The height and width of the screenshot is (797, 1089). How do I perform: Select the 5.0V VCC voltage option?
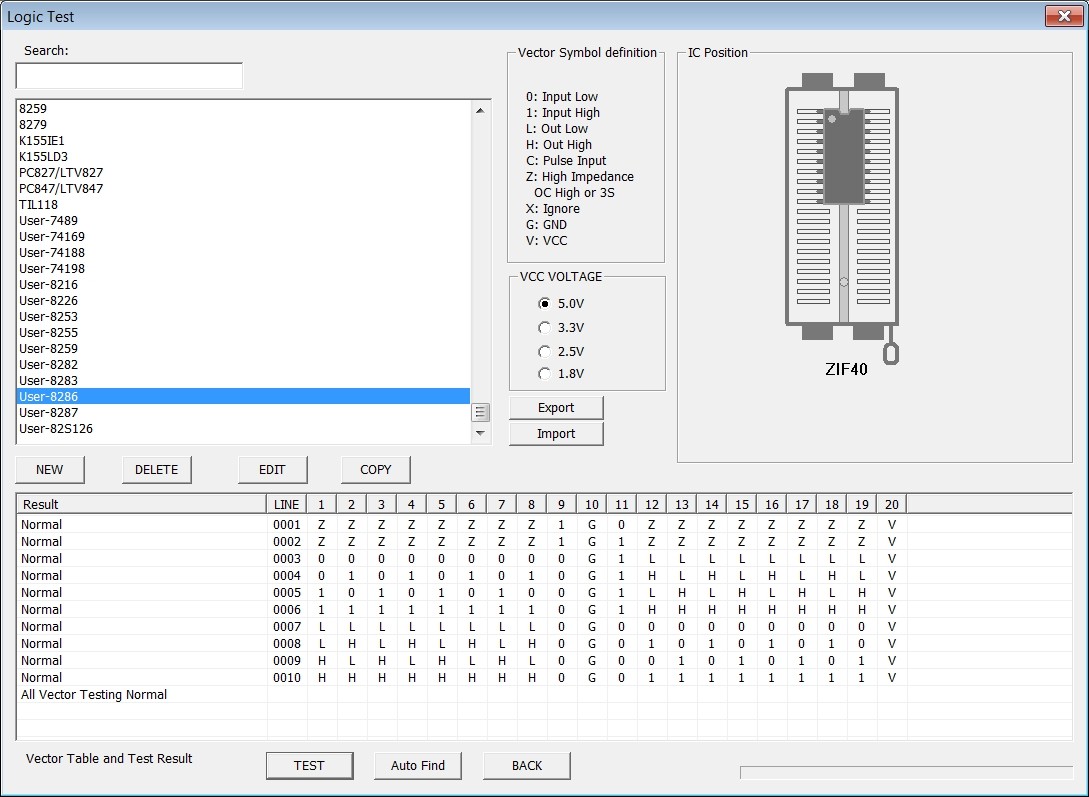544,303
